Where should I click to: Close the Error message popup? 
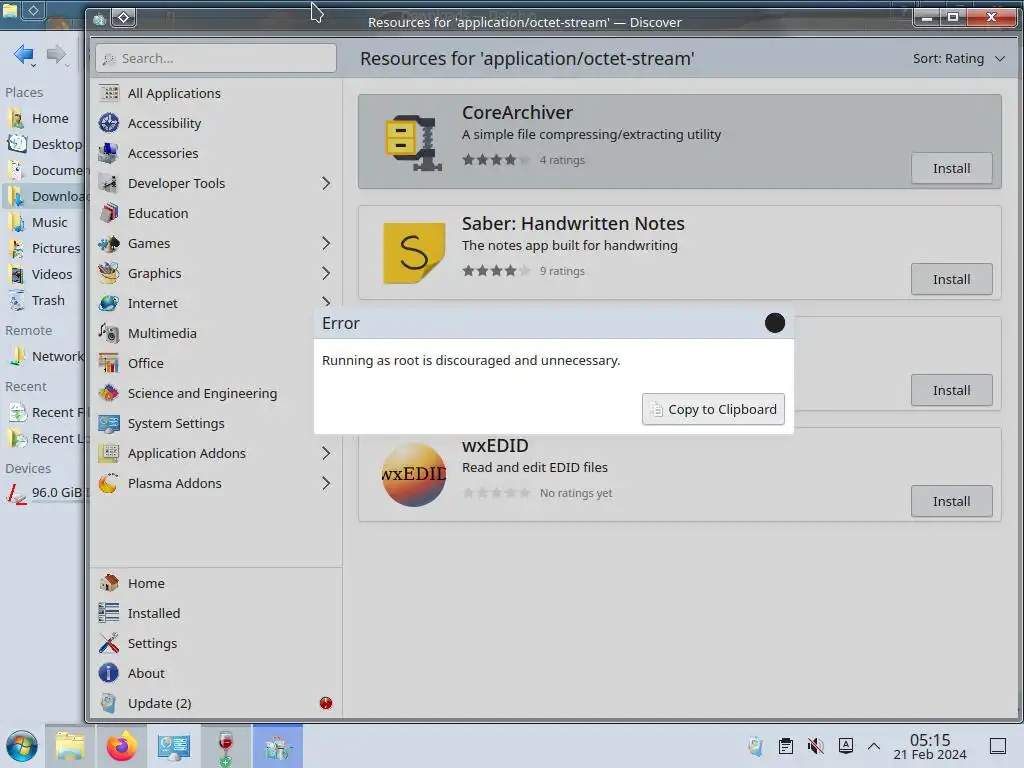[x=775, y=323]
